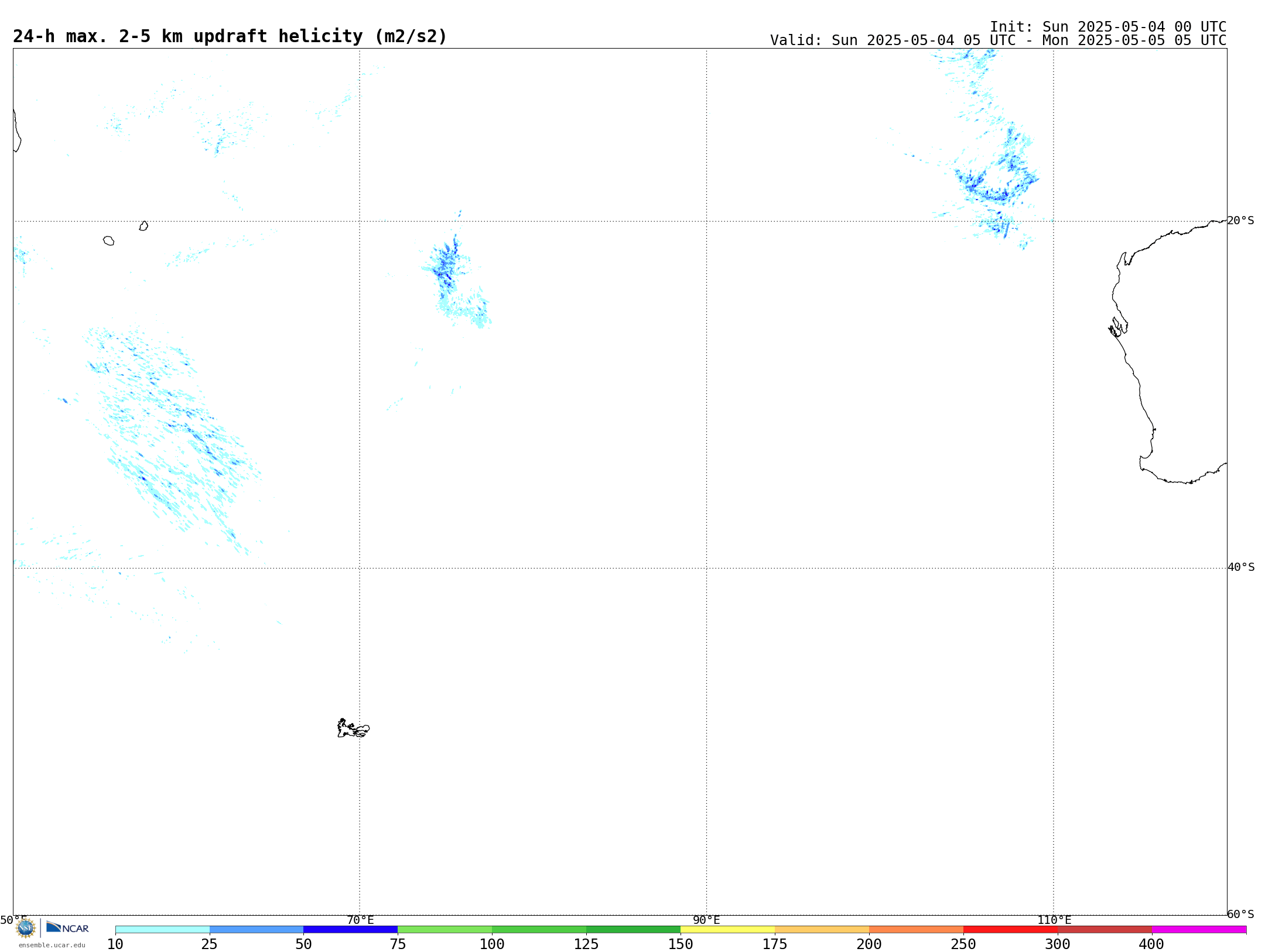
Task: Click the 50°E longitude label
Action: tap(13, 920)
